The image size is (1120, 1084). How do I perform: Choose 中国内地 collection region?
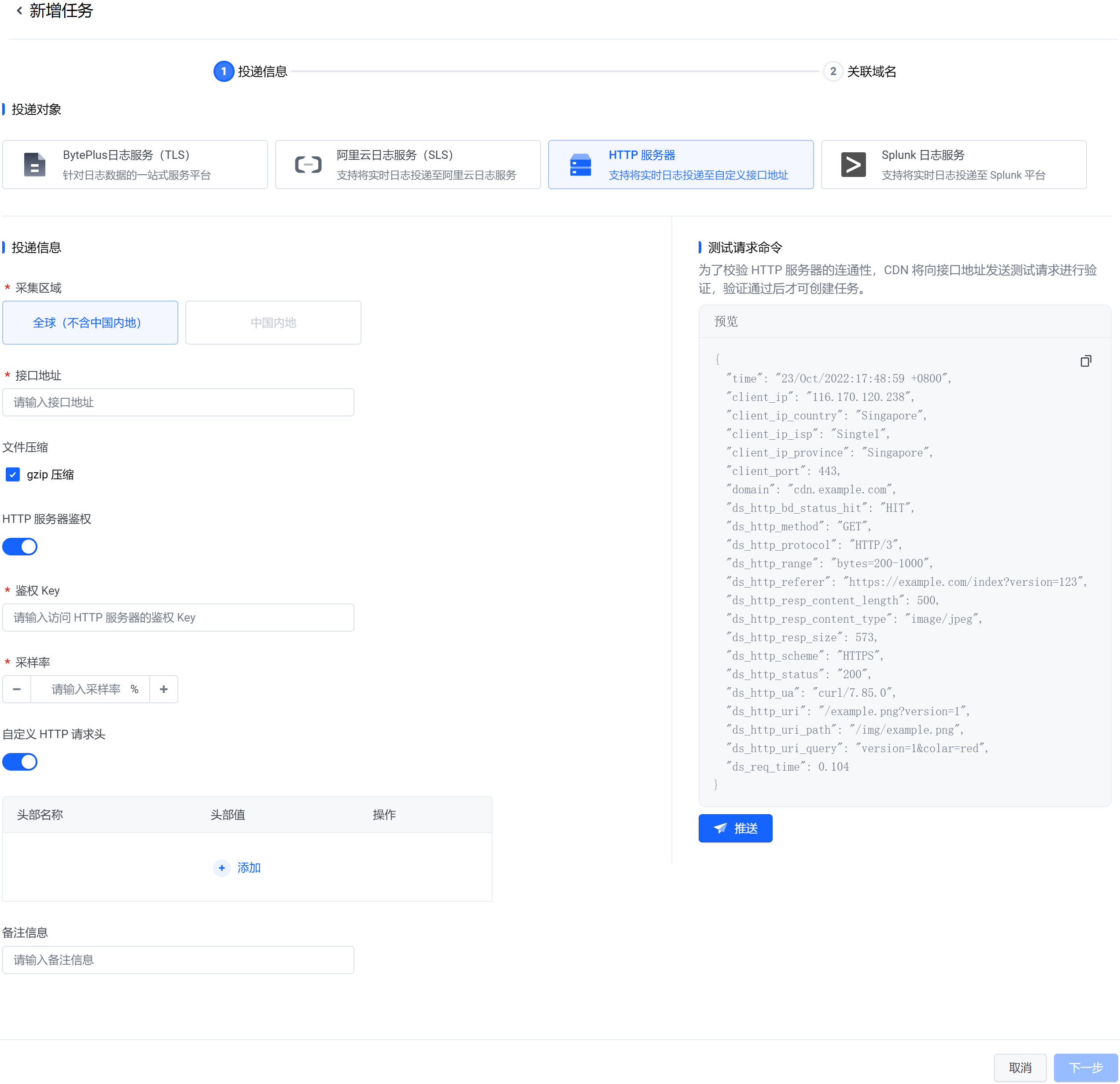273,323
